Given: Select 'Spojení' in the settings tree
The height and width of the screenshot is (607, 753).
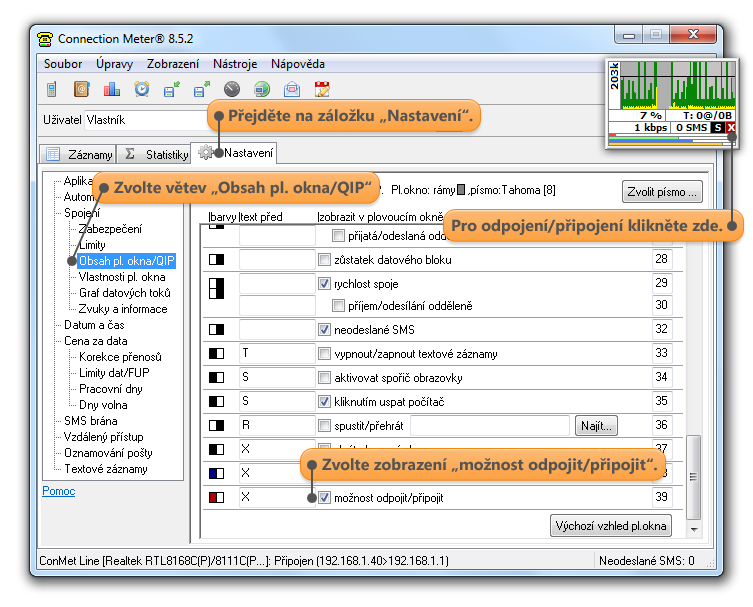Looking at the screenshot, I should (x=82, y=213).
